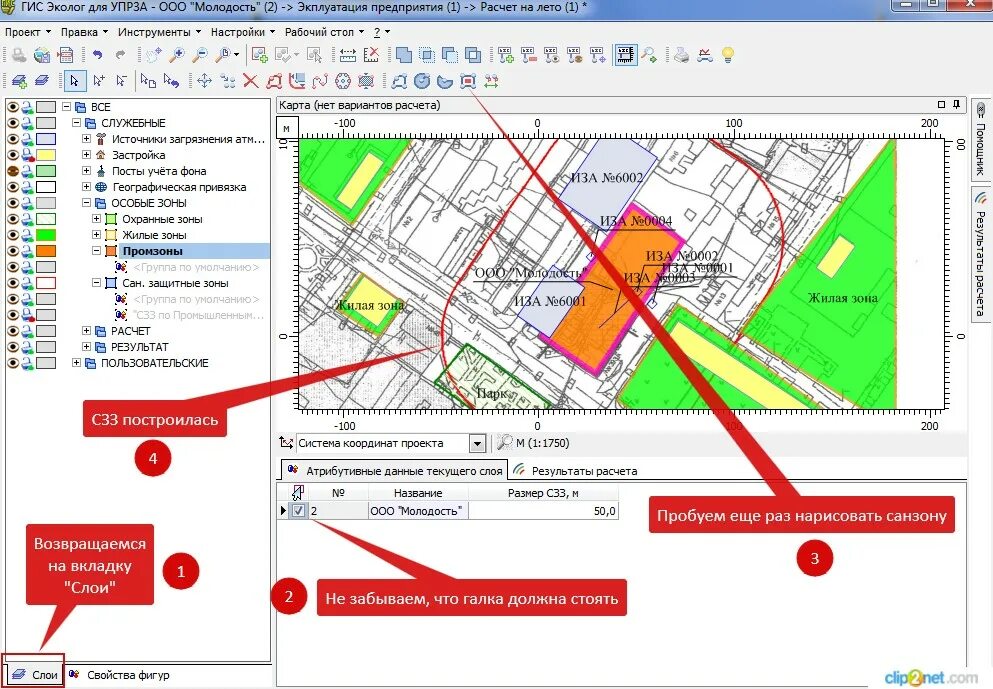Toggle eye visibility for Посты учёта фона
This screenshot has height=689, width=993.
13,171
